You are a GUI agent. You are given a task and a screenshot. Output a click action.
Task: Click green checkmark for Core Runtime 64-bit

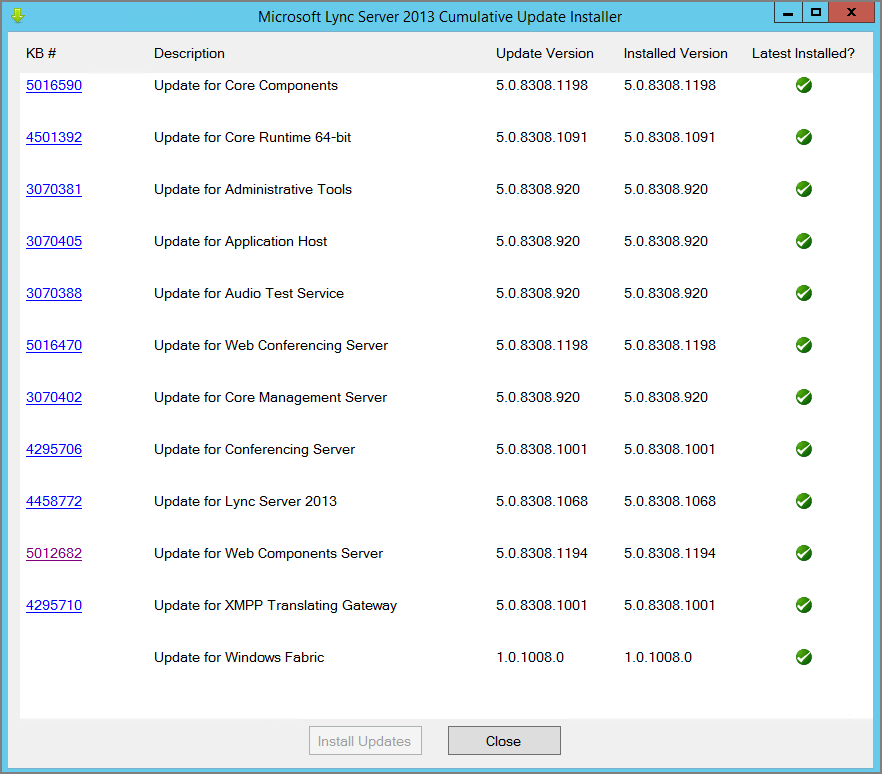tap(803, 137)
